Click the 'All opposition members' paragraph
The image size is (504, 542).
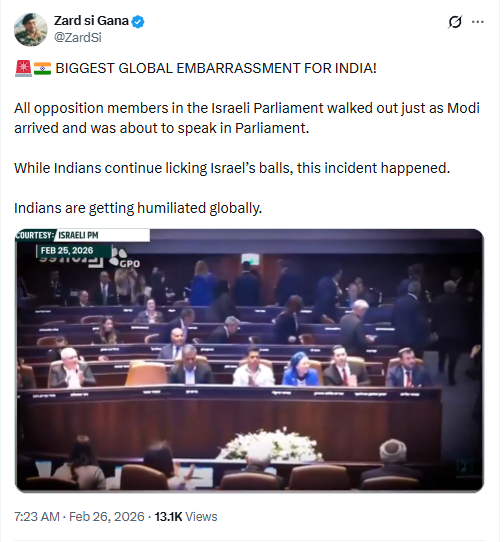tap(246, 118)
